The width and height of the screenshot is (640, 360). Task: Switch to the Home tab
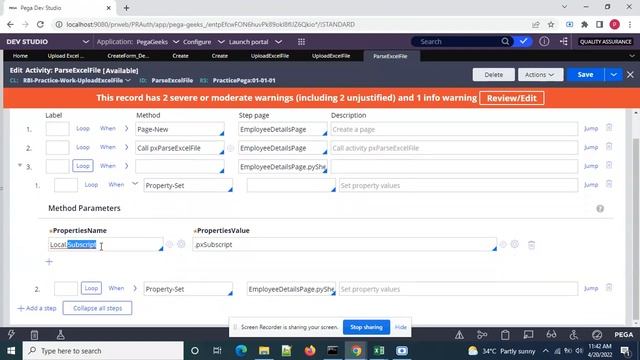click(20, 56)
